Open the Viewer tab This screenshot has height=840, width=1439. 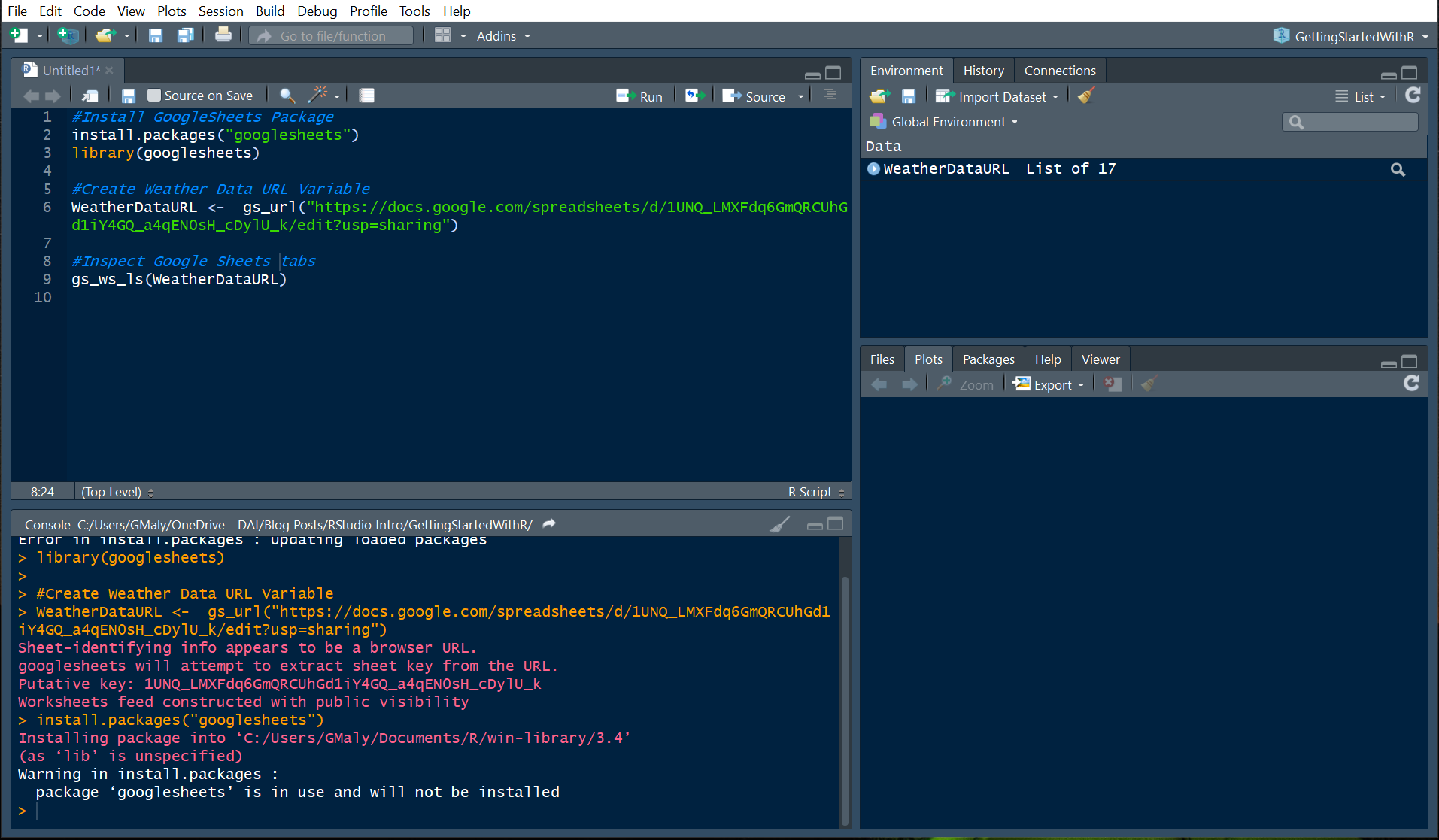tap(1100, 359)
